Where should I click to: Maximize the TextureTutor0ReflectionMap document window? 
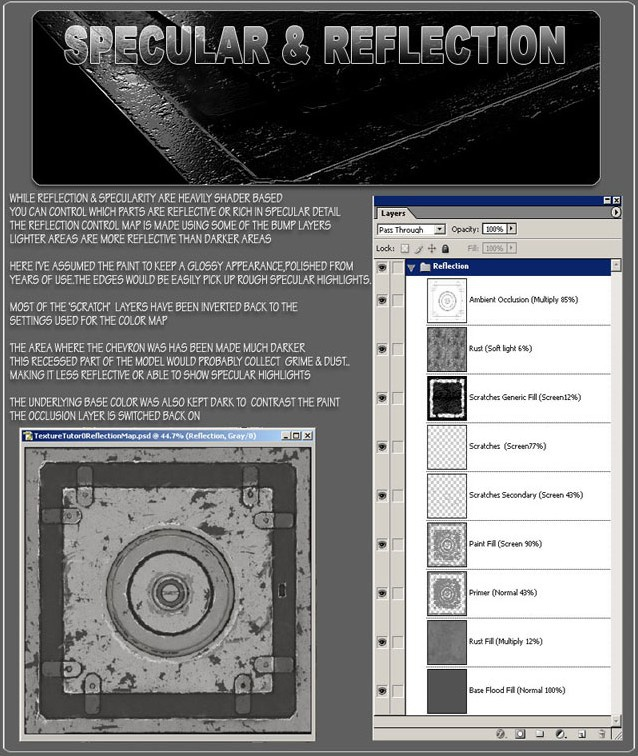tap(296, 436)
